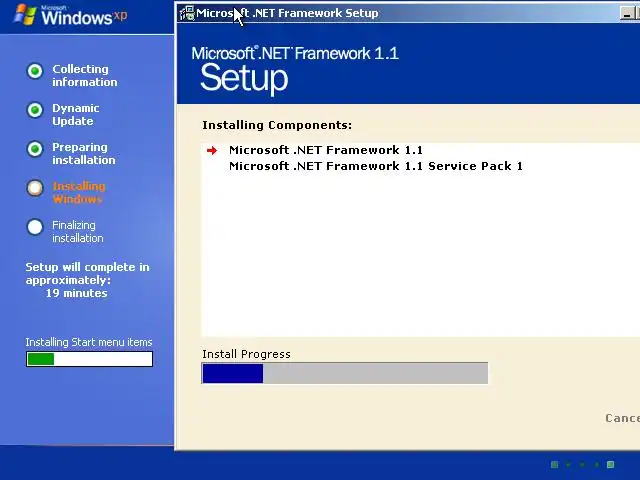Click the 'Collecting information' step text

click(84, 76)
